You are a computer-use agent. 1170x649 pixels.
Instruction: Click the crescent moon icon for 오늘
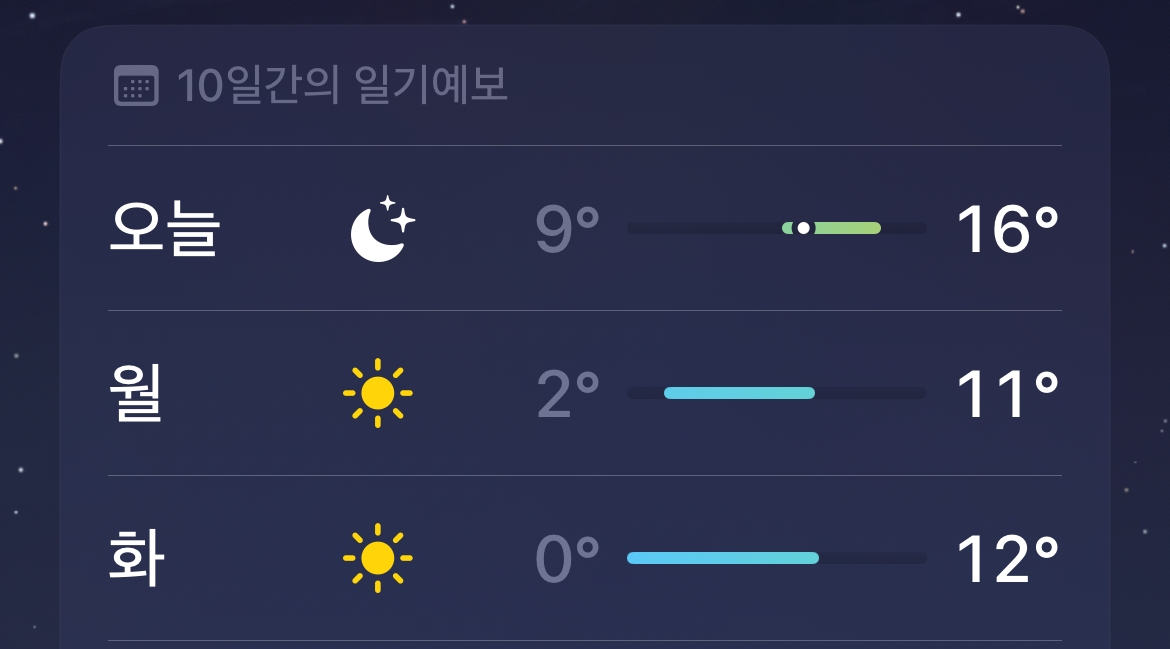point(381,229)
